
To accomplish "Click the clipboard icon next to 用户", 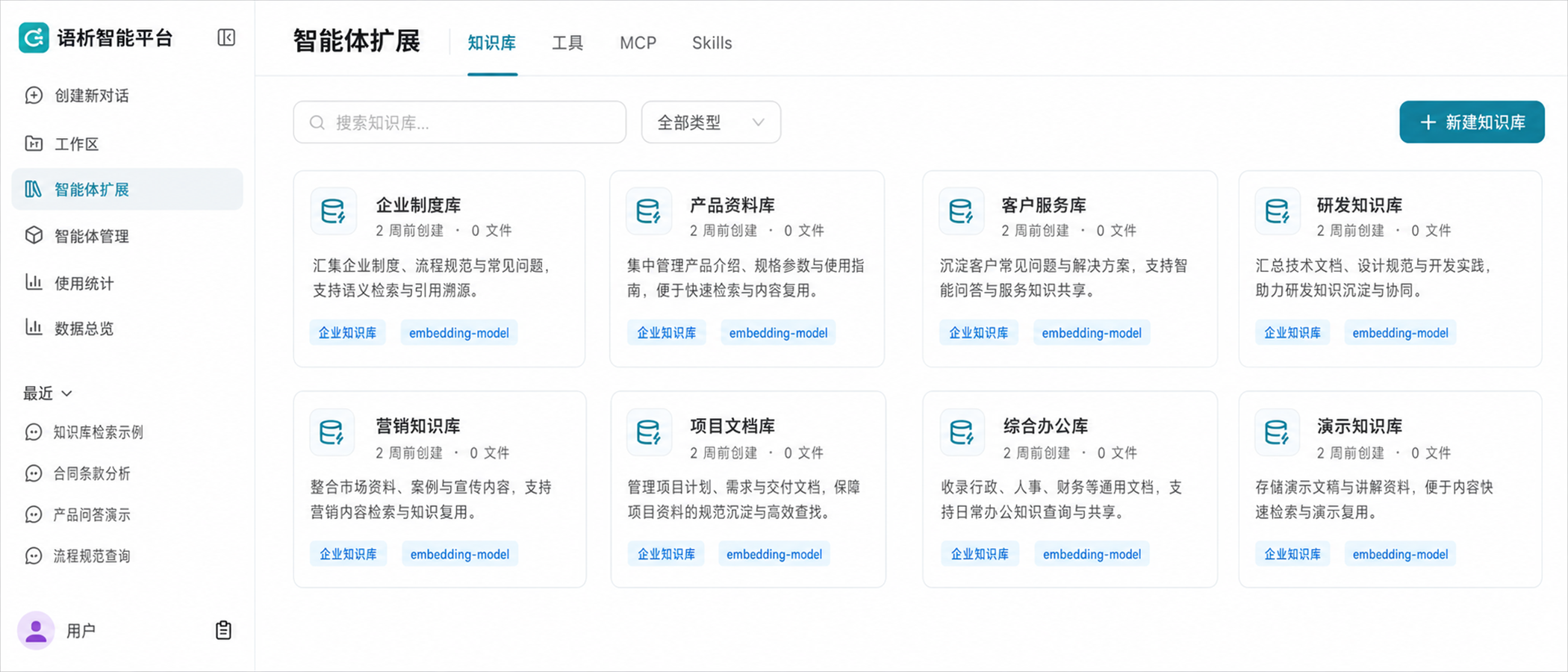I will point(223,630).
